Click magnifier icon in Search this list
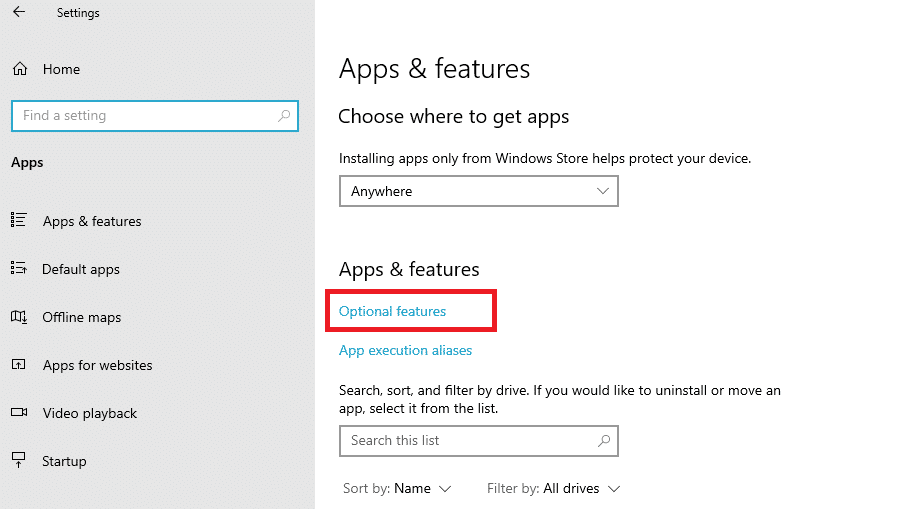Viewport: 897px width, 509px height. pyautogui.click(x=604, y=440)
